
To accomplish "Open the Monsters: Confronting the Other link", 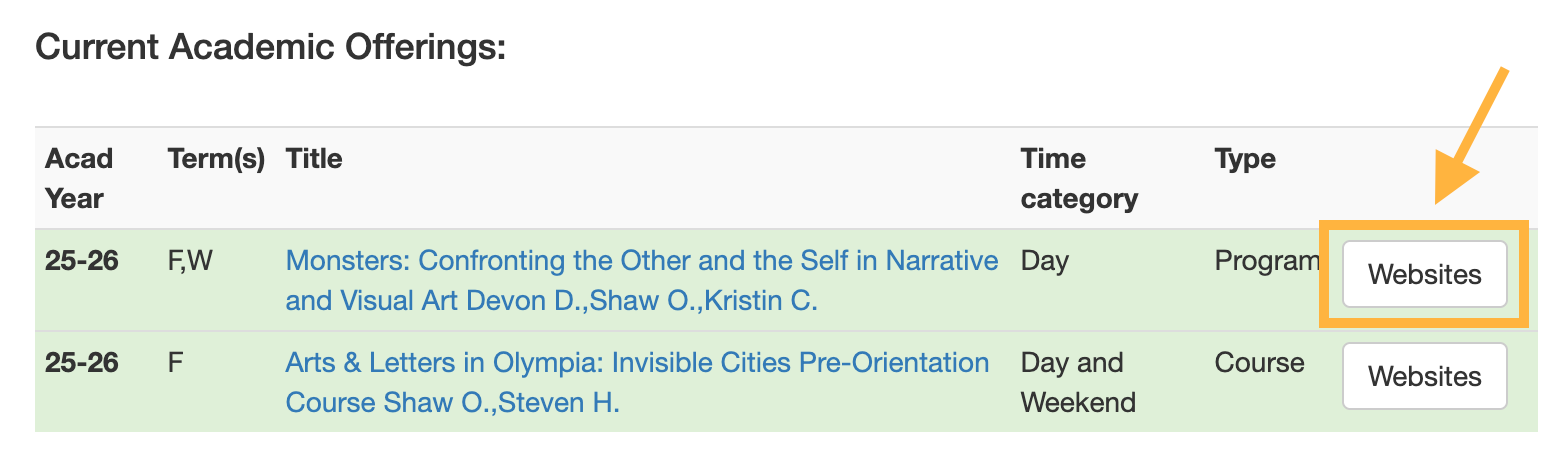I will click(x=641, y=261).
